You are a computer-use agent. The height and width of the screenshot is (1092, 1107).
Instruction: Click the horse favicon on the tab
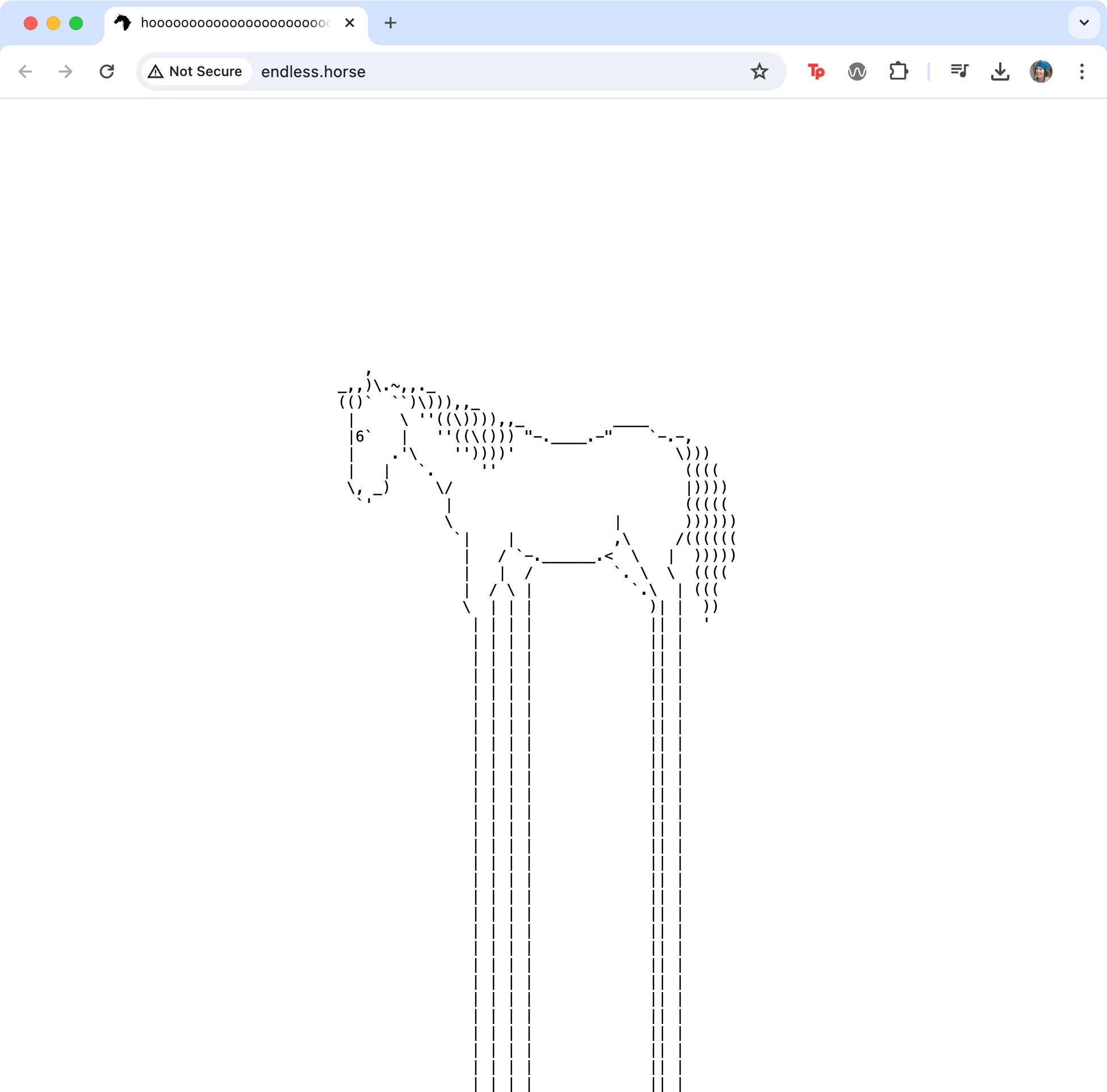123,23
